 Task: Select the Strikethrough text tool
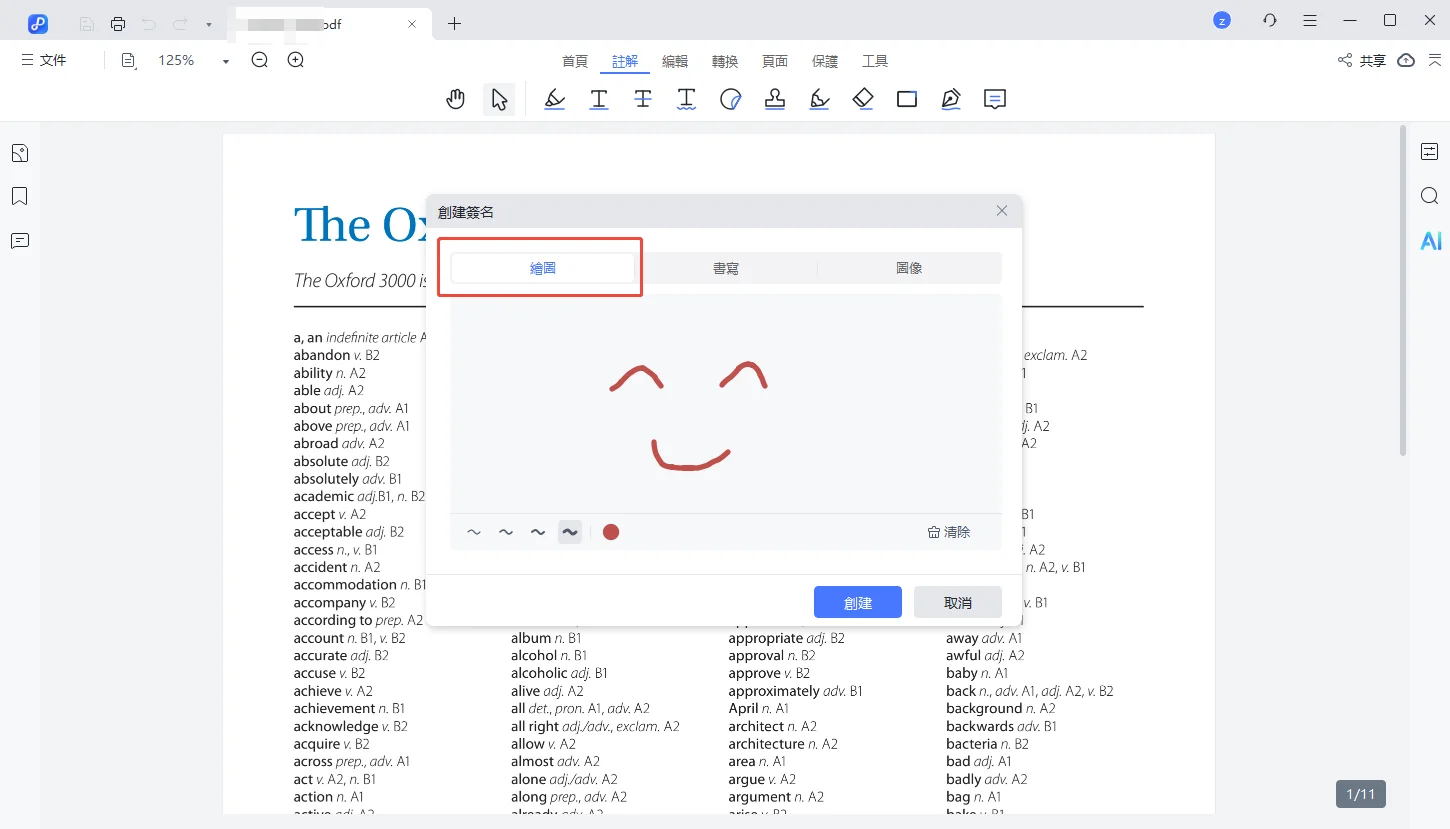(x=643, y=99)
